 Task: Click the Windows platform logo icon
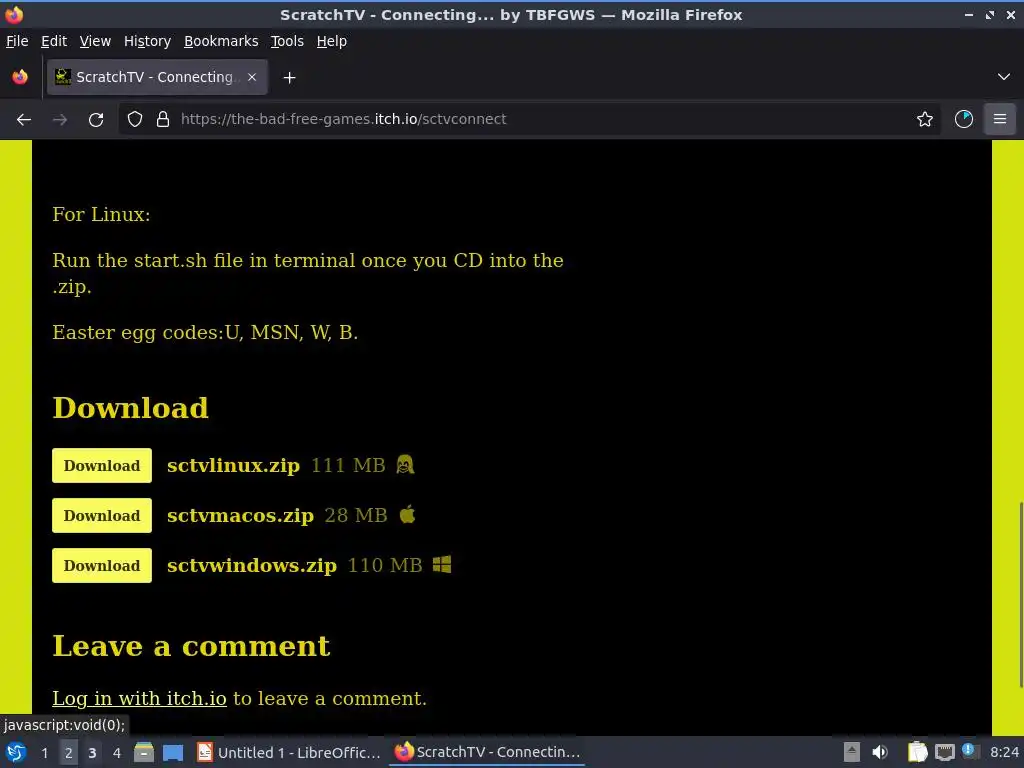[x=442, y=564]
